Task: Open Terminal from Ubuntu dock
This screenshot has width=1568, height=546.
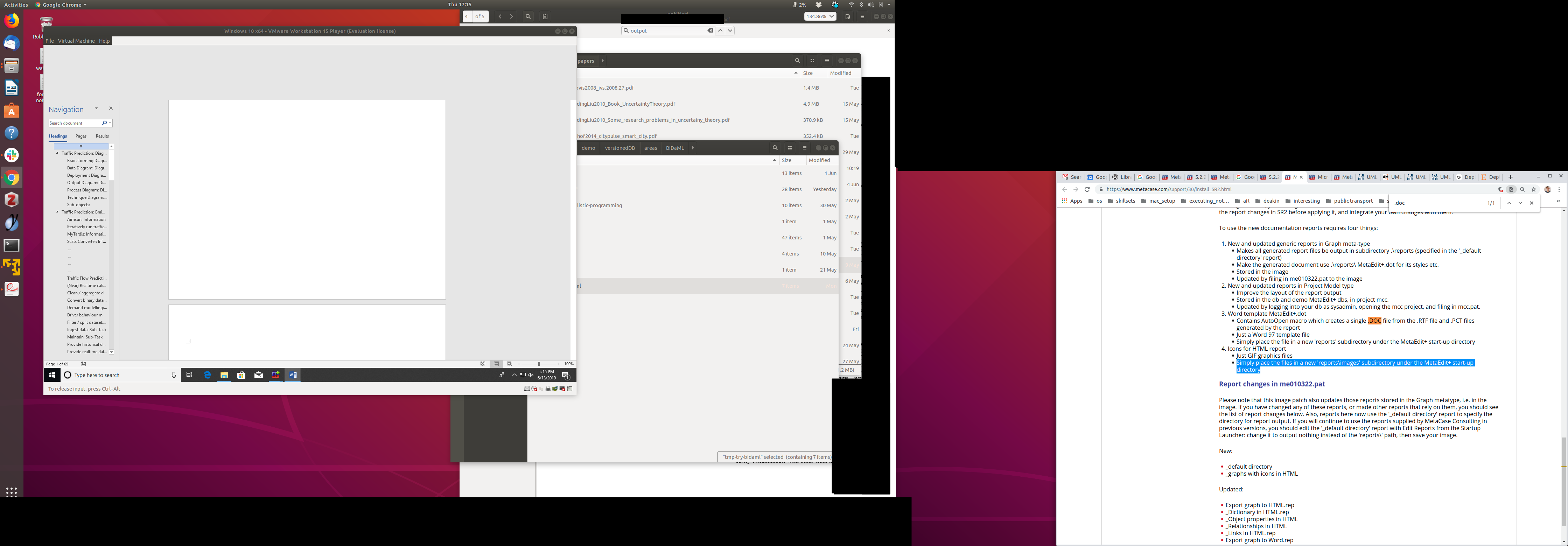Action: tap(12, 245)
